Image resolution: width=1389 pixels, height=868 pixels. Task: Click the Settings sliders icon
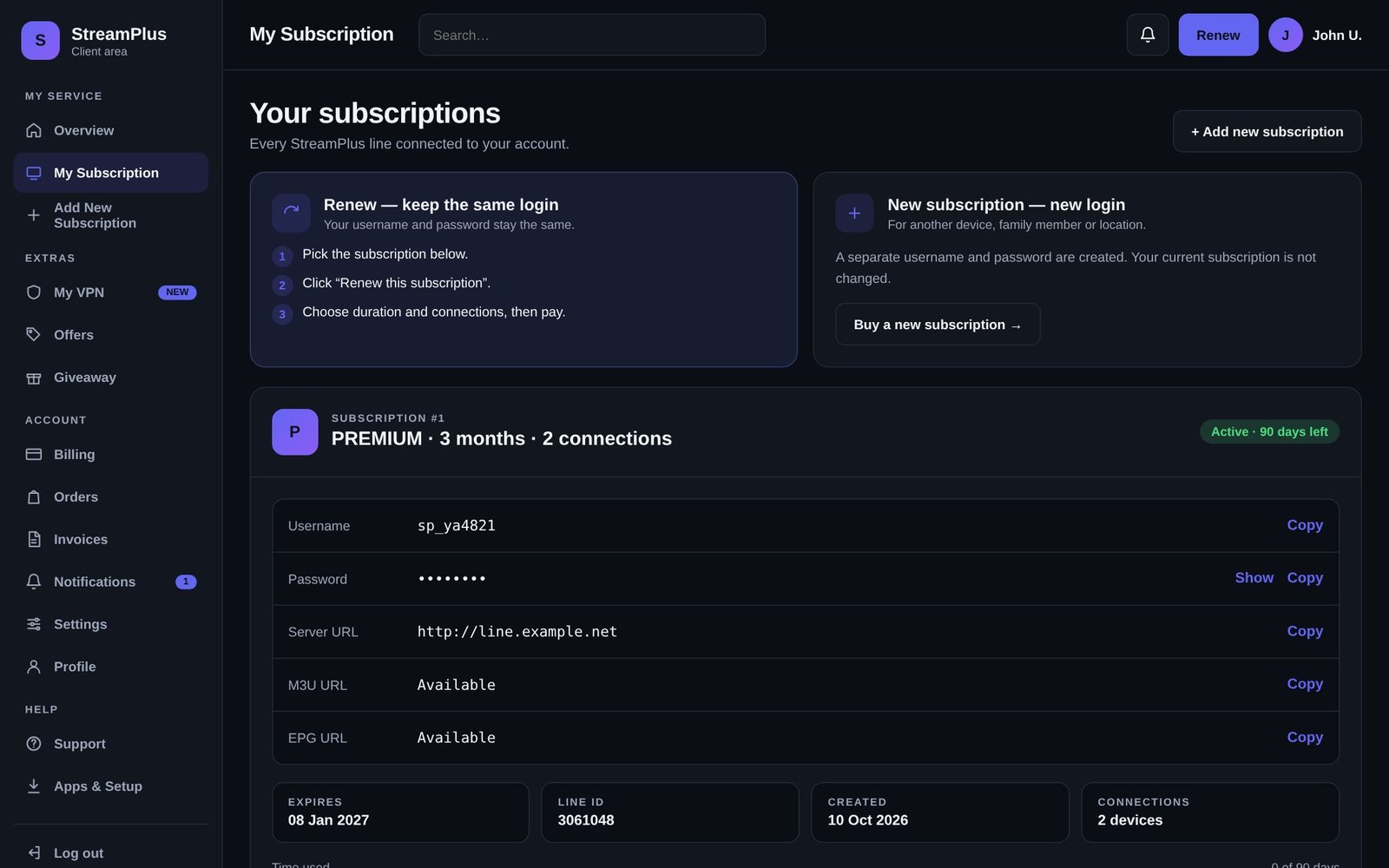click(34, 624)
